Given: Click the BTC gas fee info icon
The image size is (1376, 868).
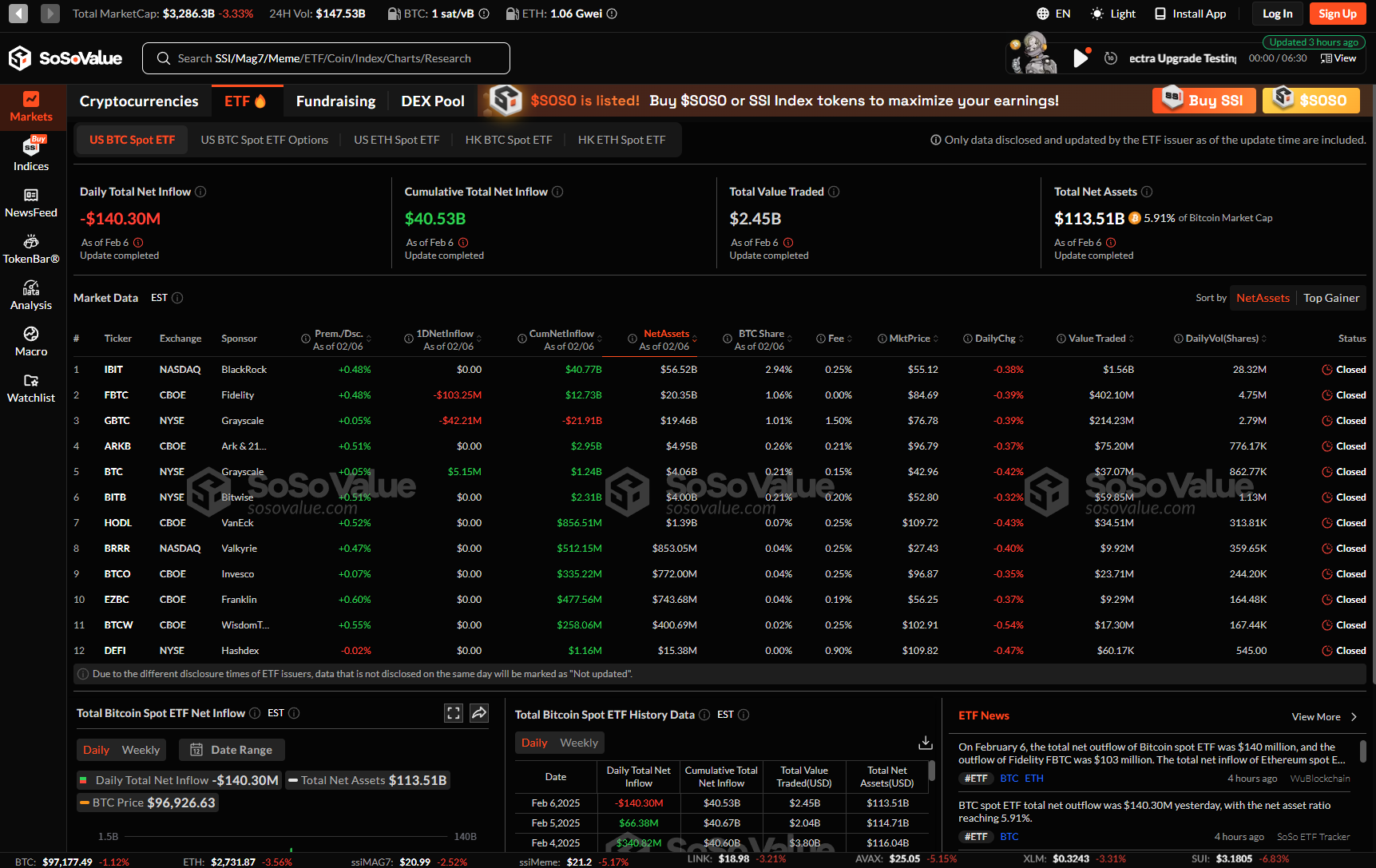Looking at the screenshot, I should 484,14.
